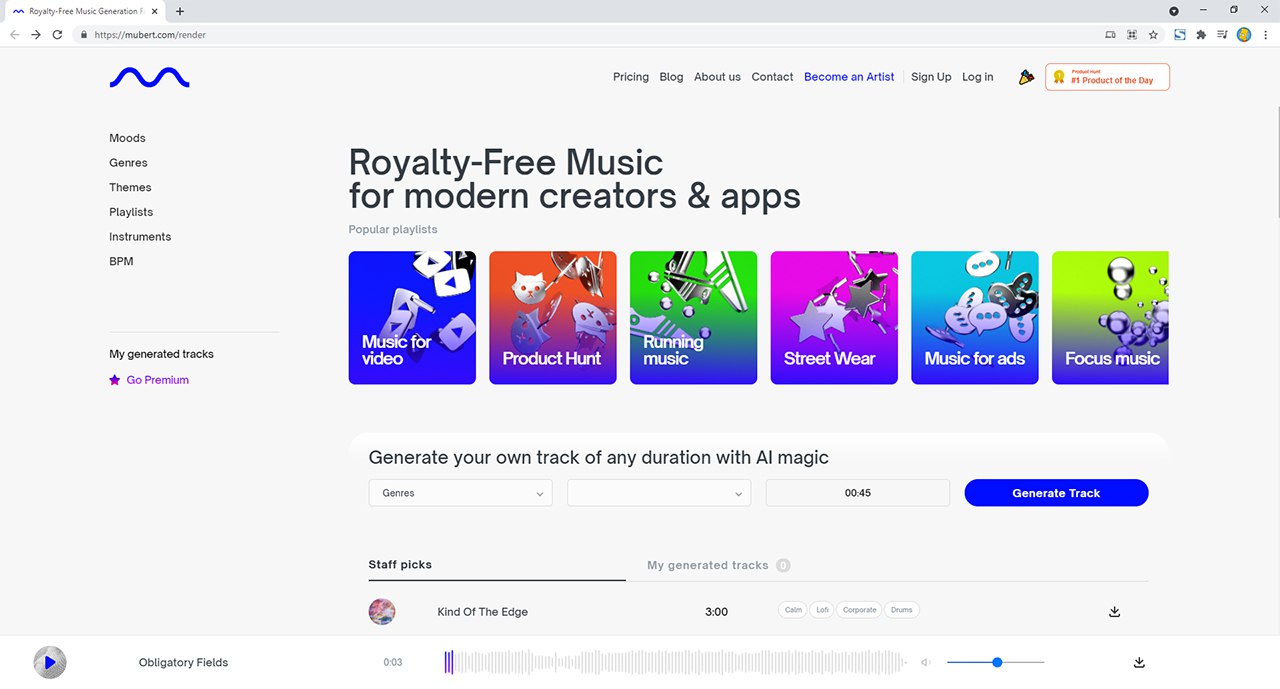The image size is (1280, 689).
Task: Select the Staff picks tab
Action: pos(400,565)
